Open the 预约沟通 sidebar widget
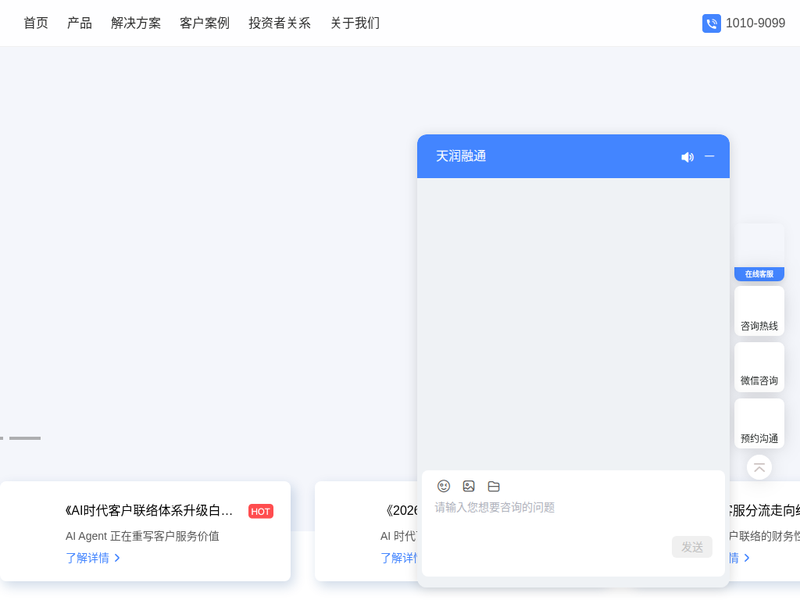The height and width of the screenshot is (600, 800). [x=759, y=423]
